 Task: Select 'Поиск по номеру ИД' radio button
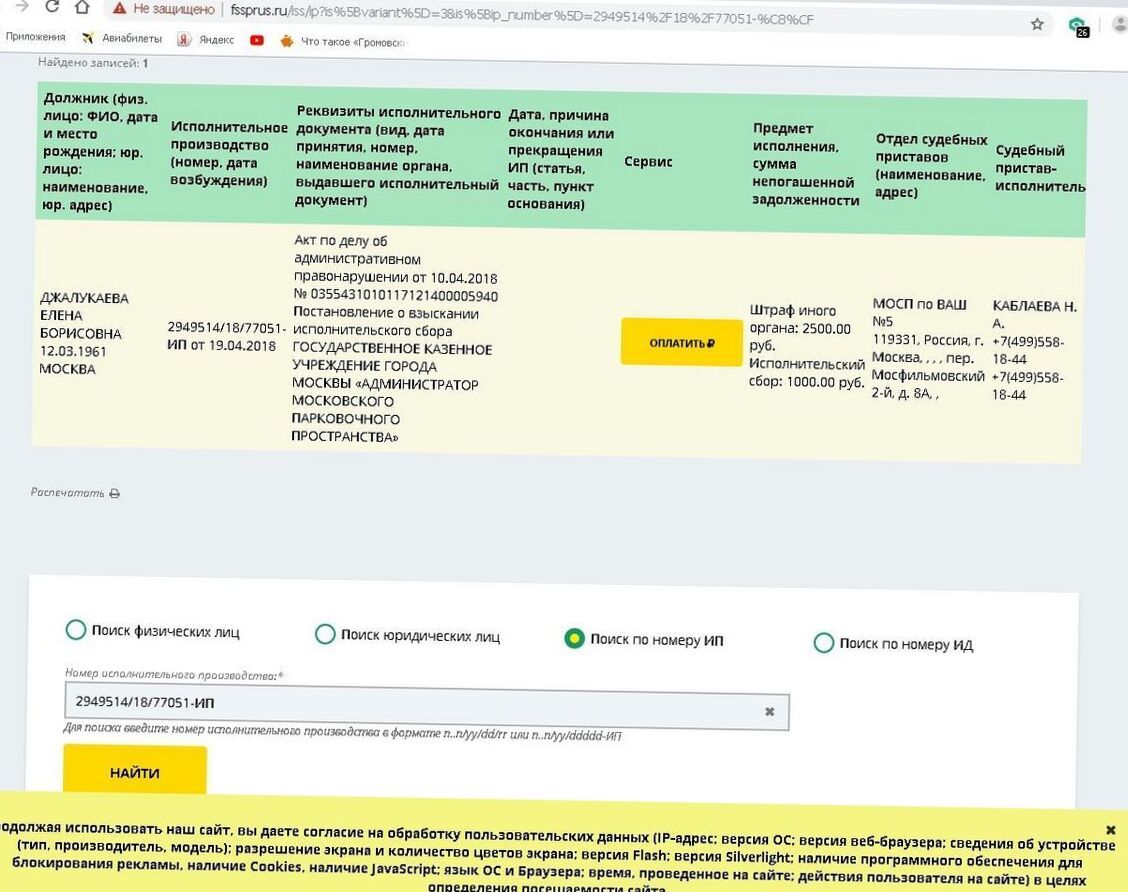tap(824, 642)
